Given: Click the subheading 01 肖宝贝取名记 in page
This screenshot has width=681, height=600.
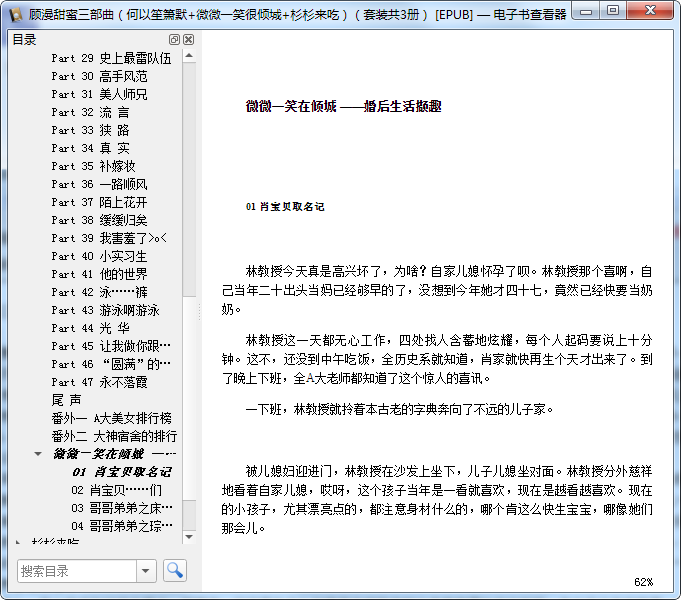Looking at the screenshot, I should (x=285, y=207).
